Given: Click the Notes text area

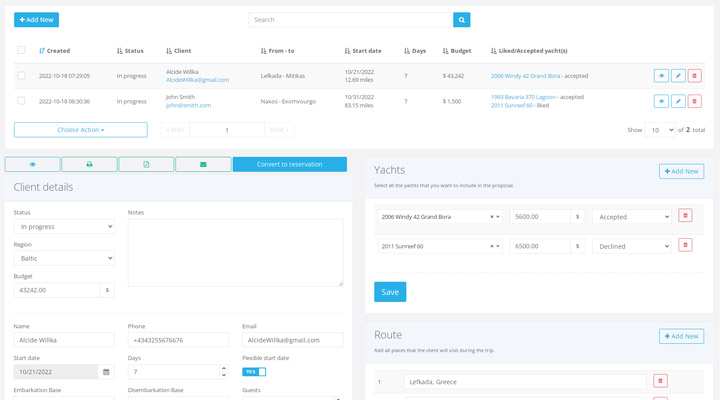Looking at the screenshot, I should coord(236,253).
